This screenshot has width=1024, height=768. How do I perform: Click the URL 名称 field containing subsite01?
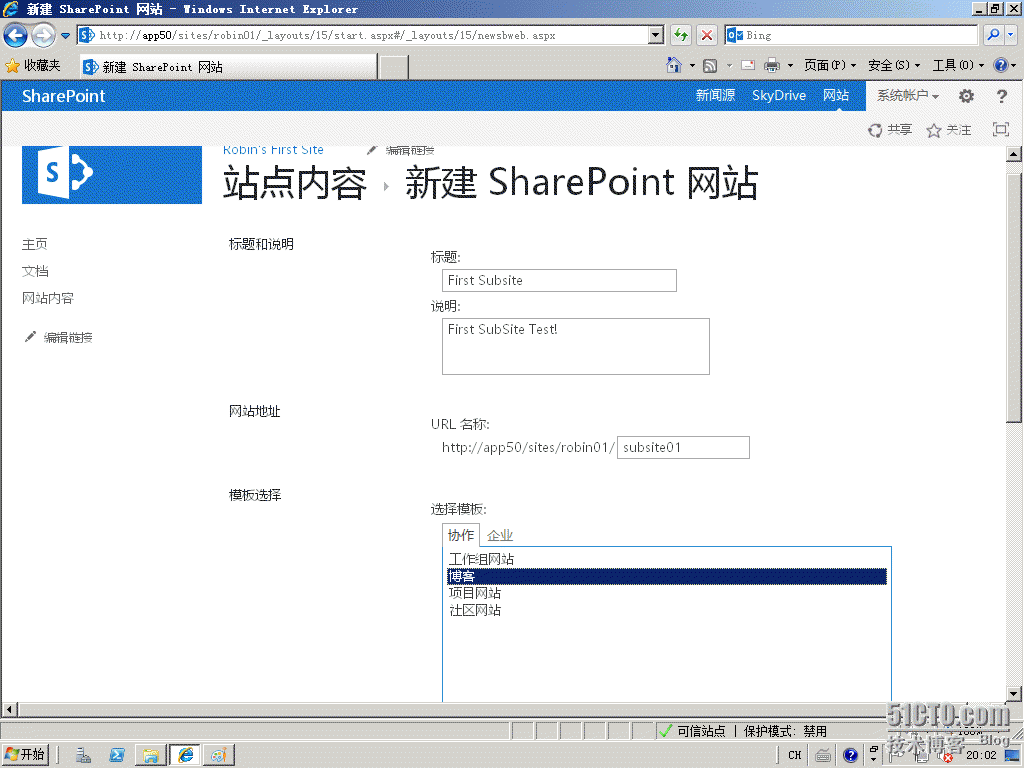point(683,447)
